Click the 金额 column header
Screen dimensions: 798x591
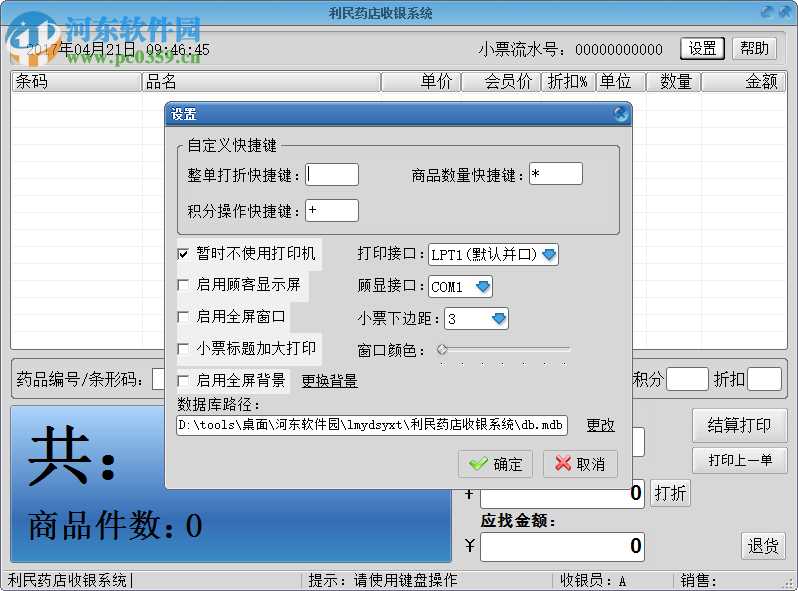pyautogui.click(x=744, y=81)
